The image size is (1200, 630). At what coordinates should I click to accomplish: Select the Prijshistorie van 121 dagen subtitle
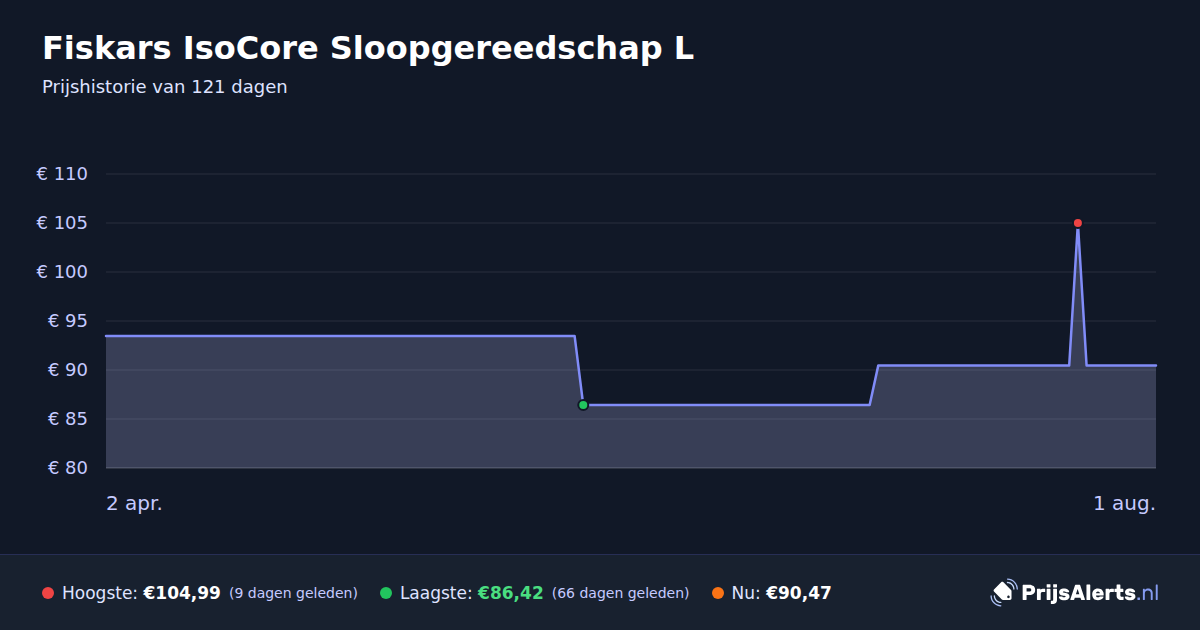point(165,87)
